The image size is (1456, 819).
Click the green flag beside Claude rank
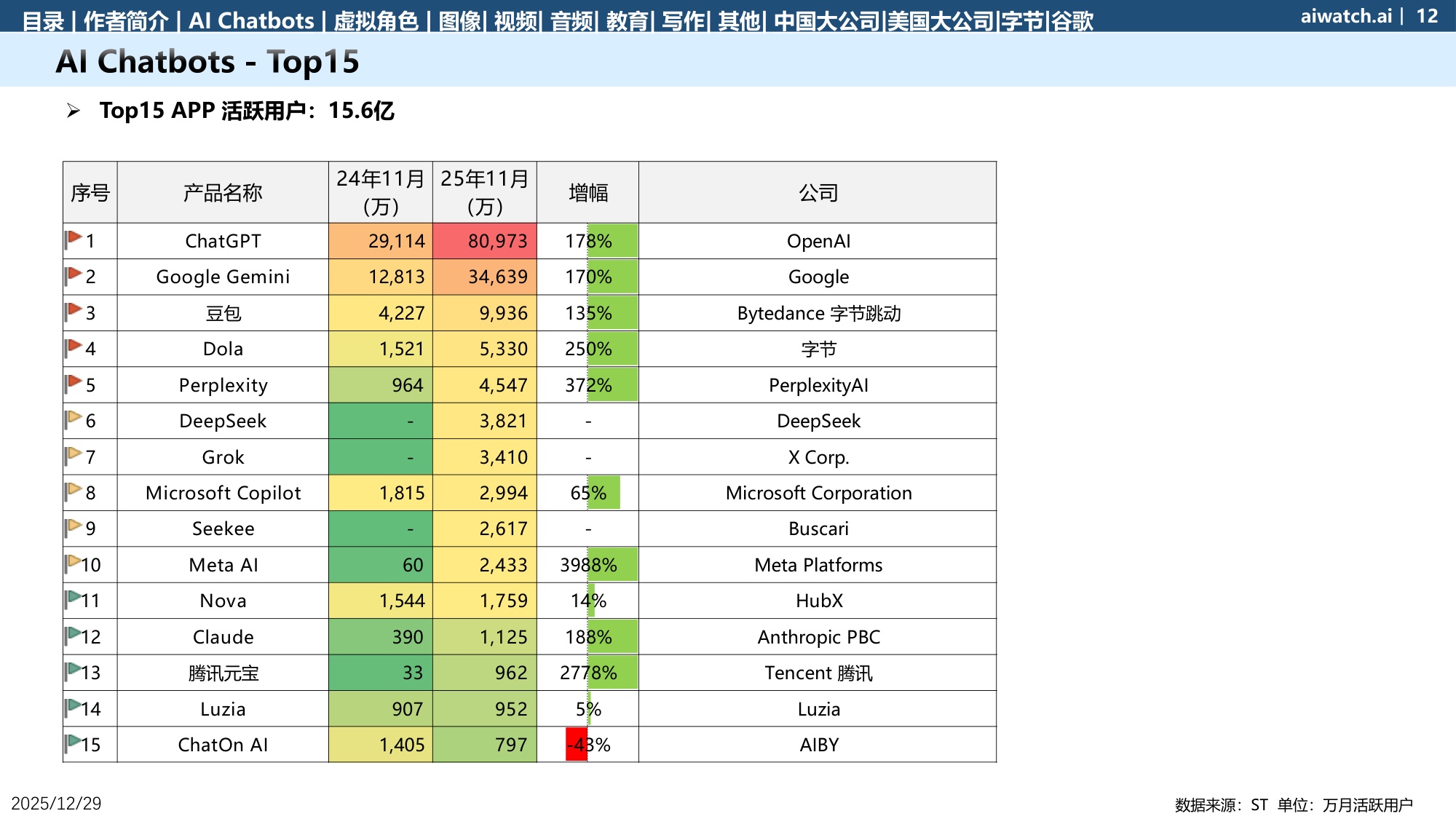(x=73, y=635)
